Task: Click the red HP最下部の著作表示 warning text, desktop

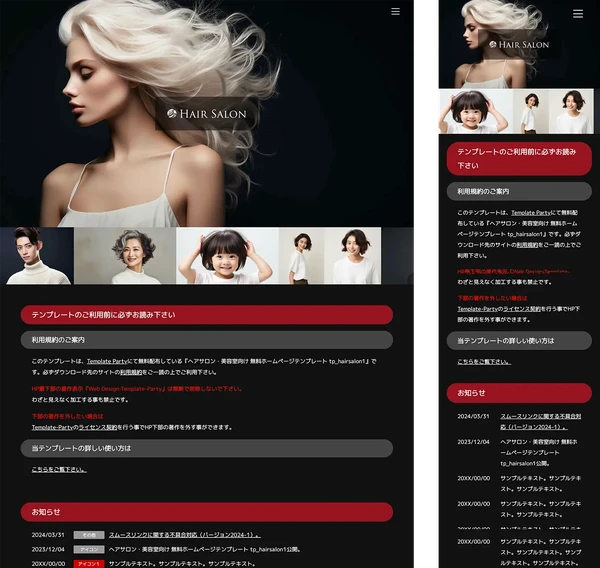Action: click(x=137, y=388)
